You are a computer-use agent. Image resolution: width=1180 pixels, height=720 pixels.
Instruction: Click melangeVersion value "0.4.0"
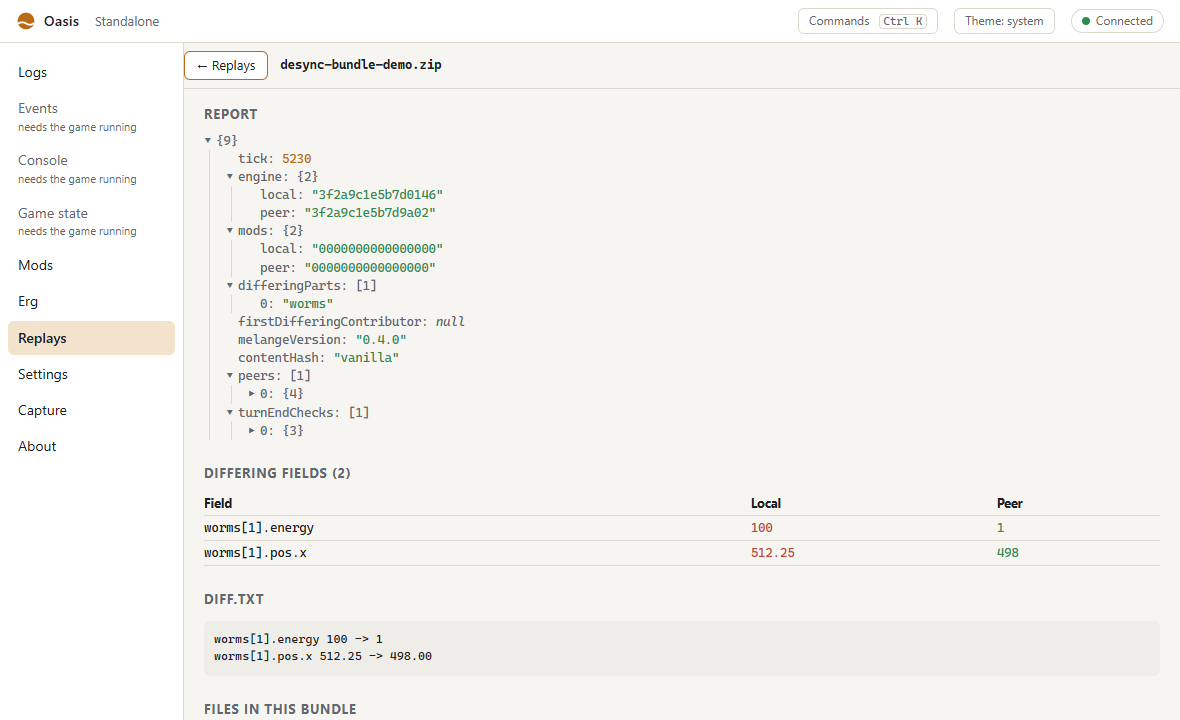[x=381, y=340]
